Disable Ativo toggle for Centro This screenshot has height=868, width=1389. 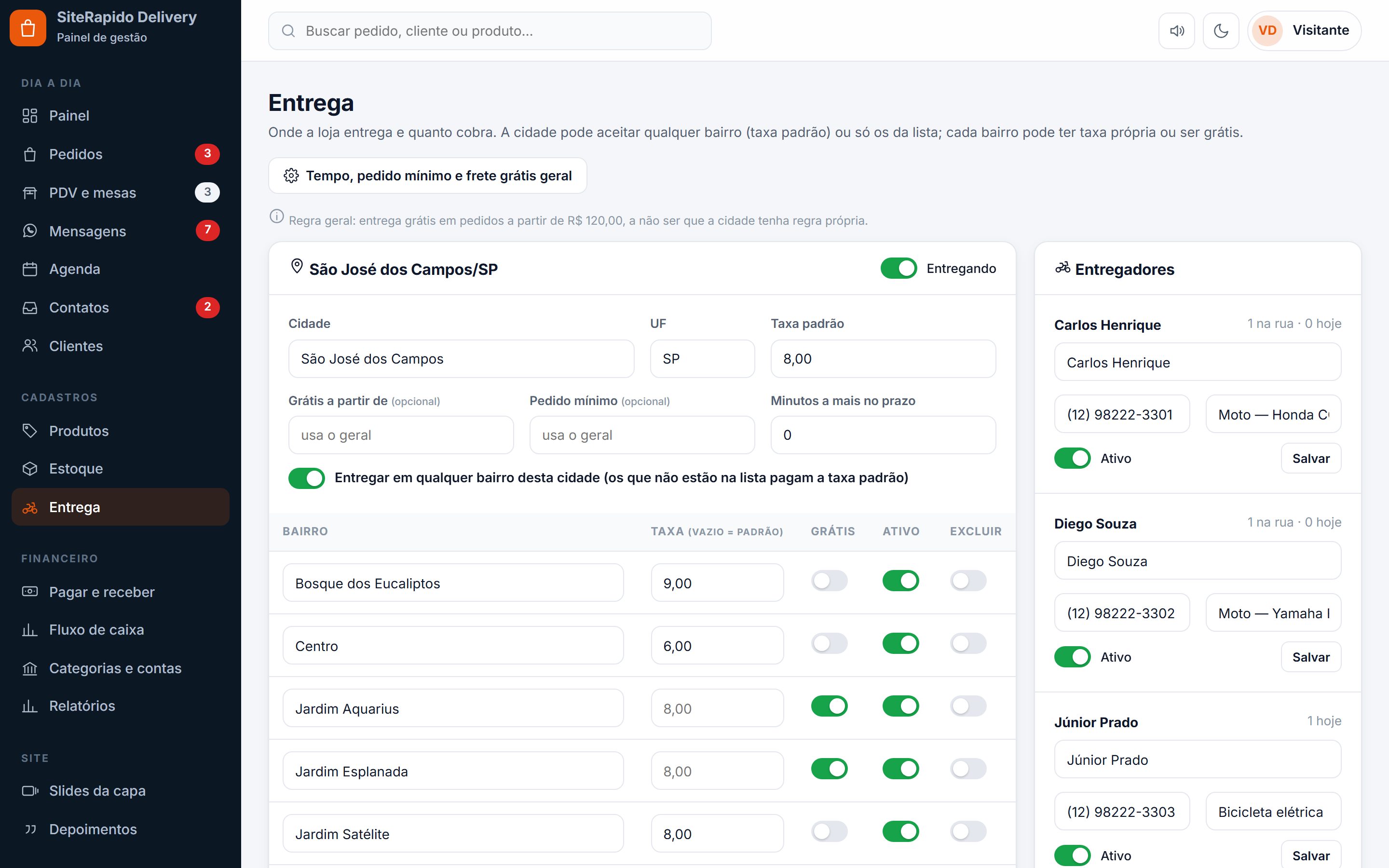[900, 644]
